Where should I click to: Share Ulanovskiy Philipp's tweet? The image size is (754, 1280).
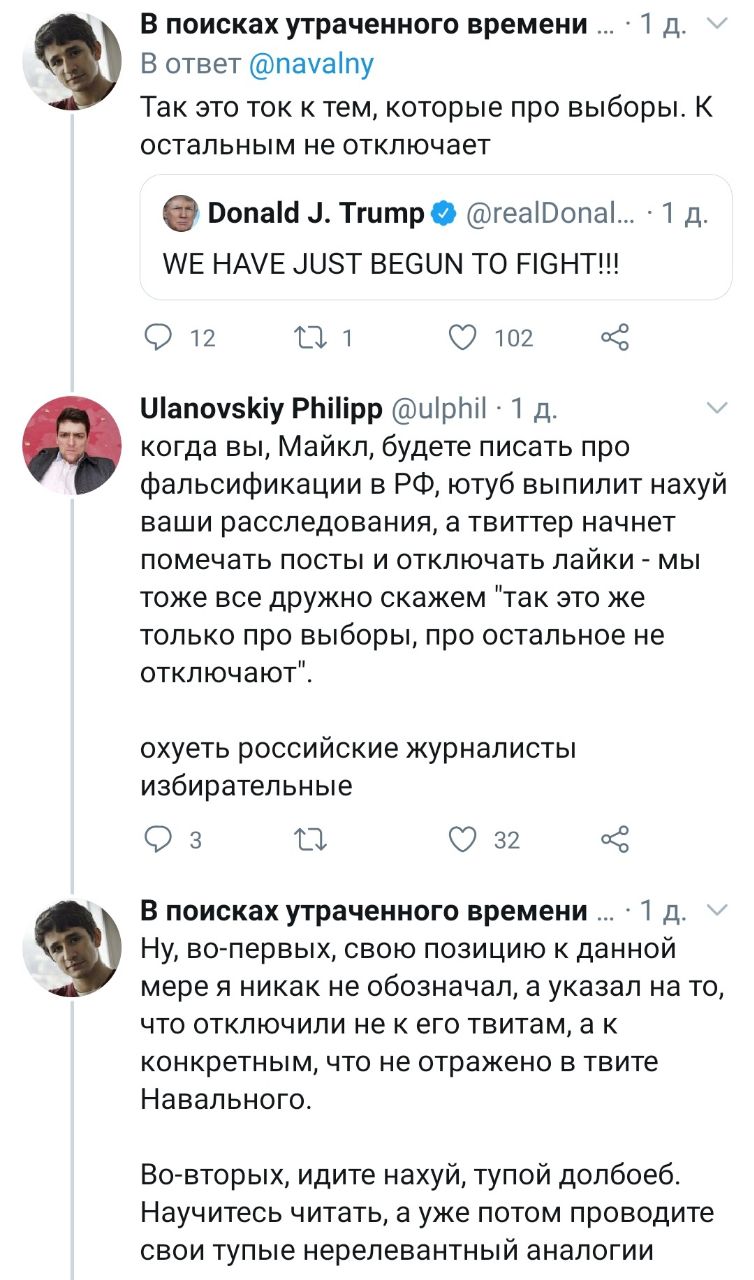tap(615, 839)
